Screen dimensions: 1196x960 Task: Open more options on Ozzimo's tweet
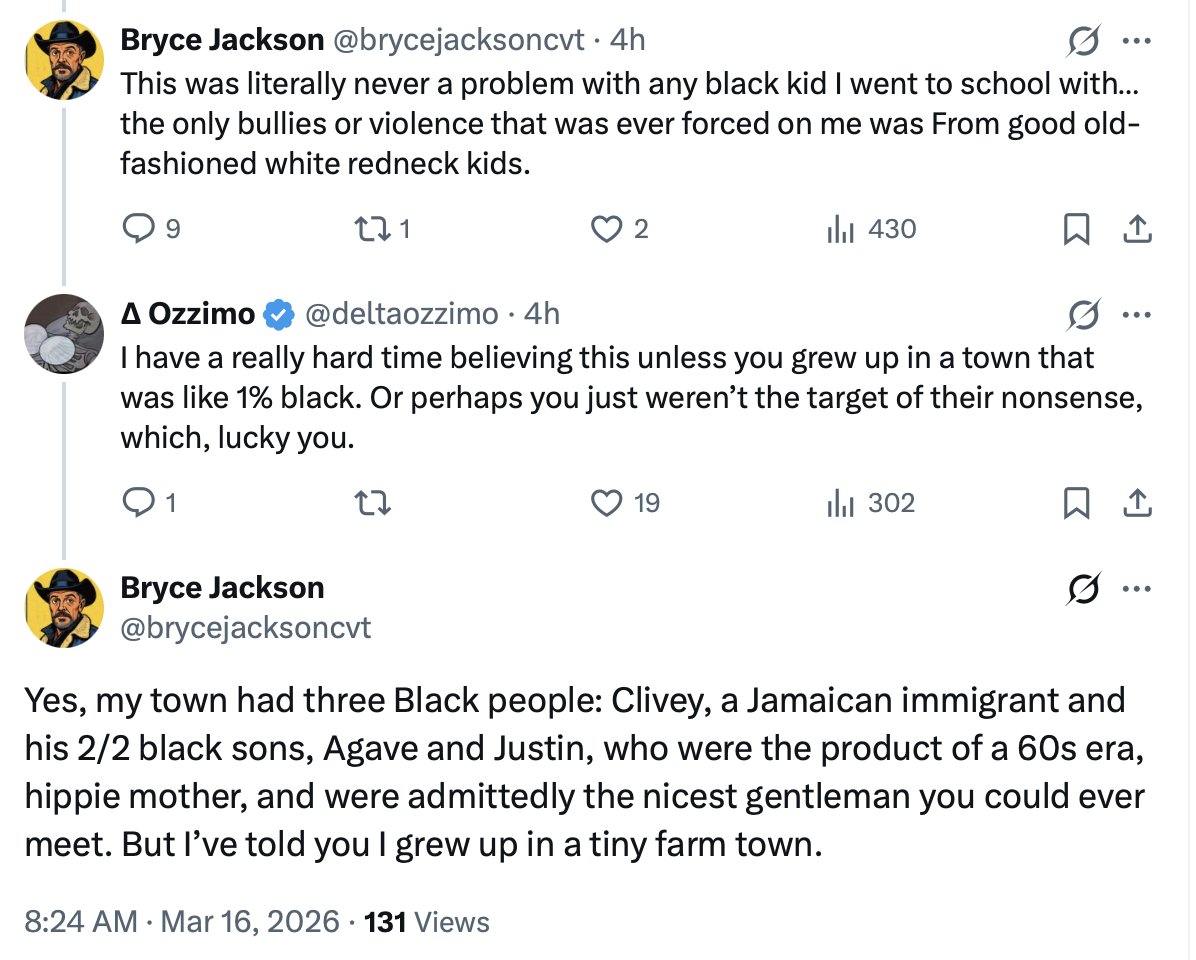point(1137,315)
